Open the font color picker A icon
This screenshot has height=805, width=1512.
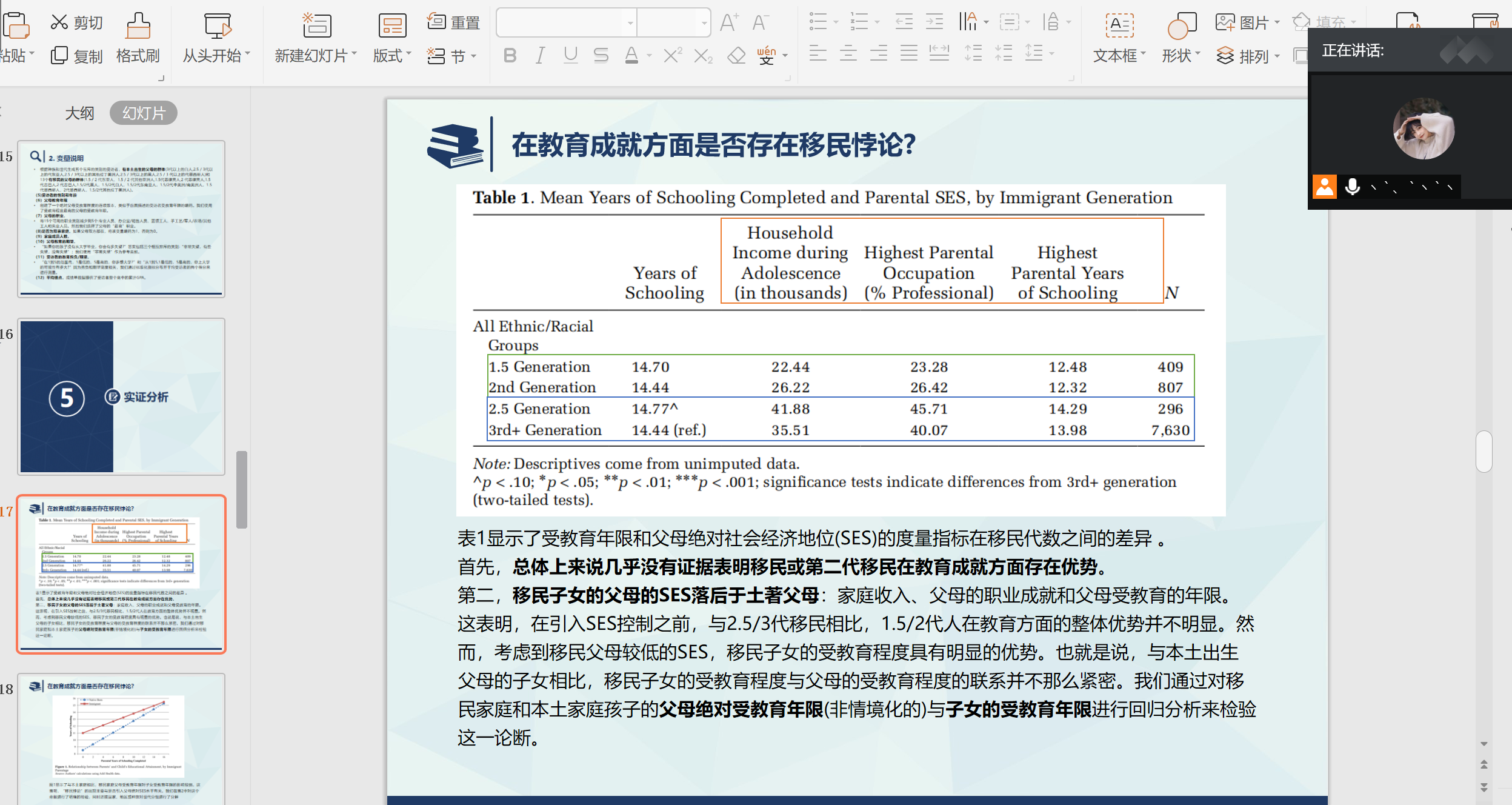tap(631, 56)
